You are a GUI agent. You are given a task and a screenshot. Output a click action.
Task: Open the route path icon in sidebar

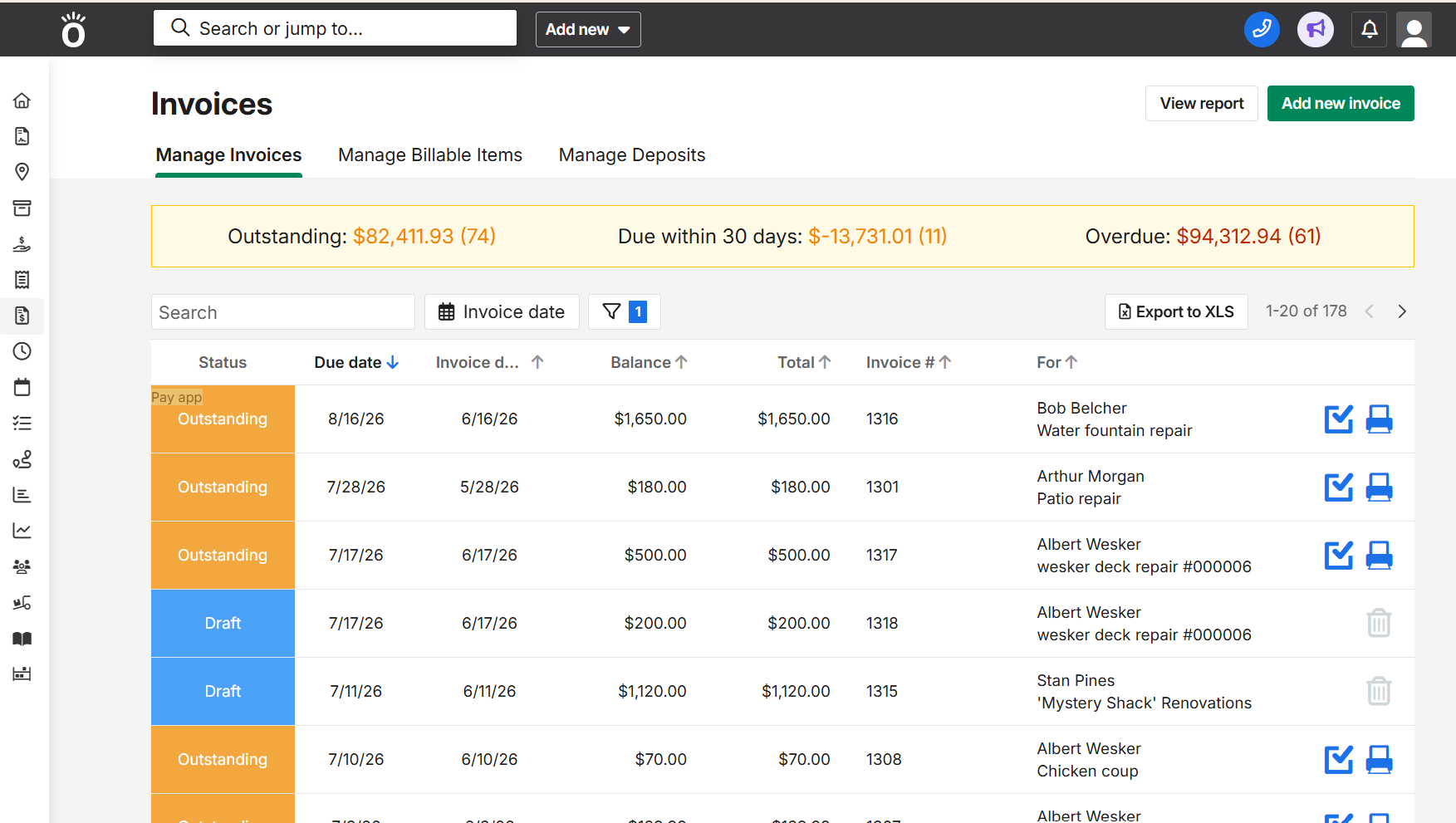[22, 459]
